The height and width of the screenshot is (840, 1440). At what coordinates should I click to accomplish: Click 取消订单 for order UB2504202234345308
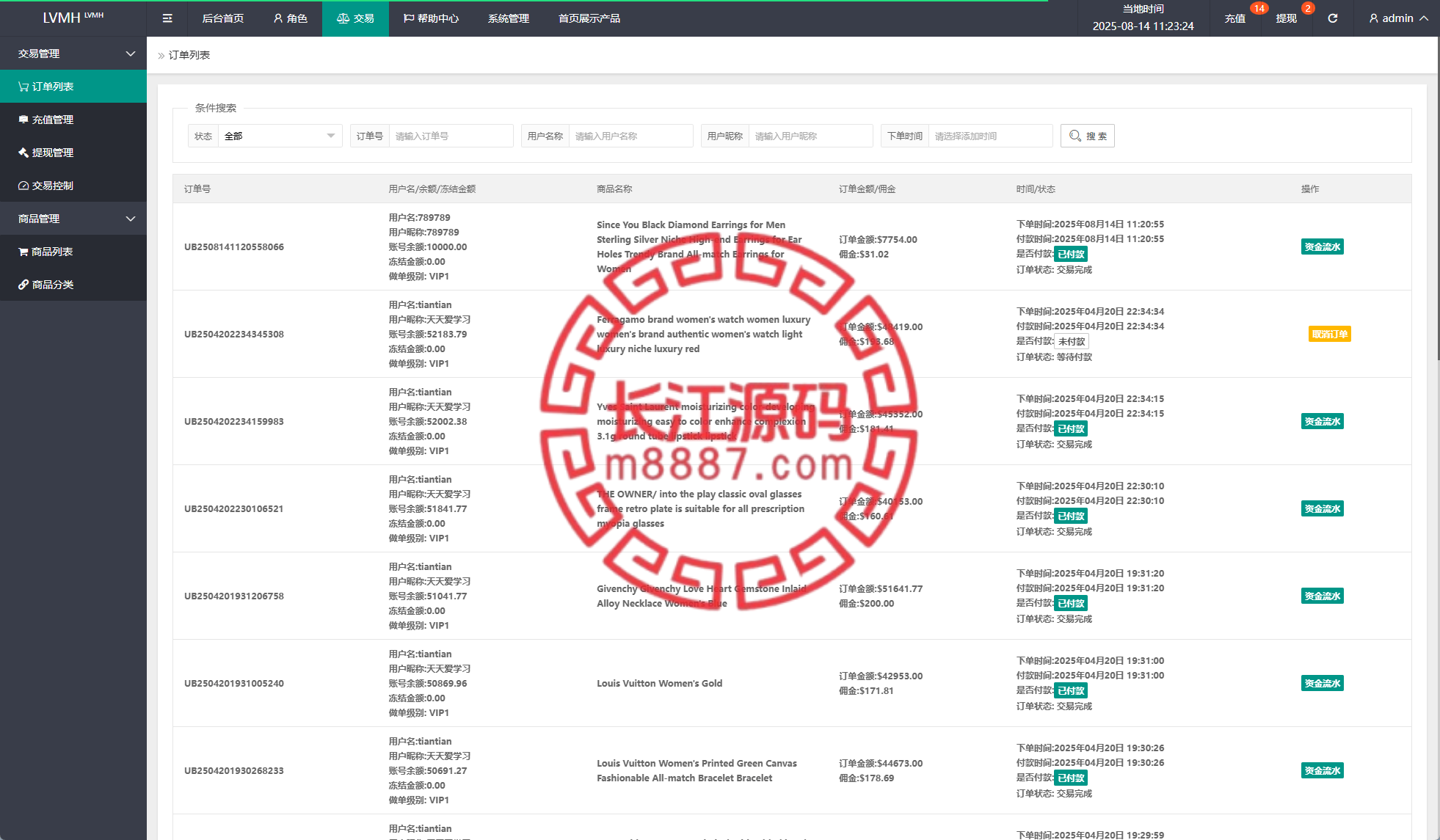[1330, 335]
